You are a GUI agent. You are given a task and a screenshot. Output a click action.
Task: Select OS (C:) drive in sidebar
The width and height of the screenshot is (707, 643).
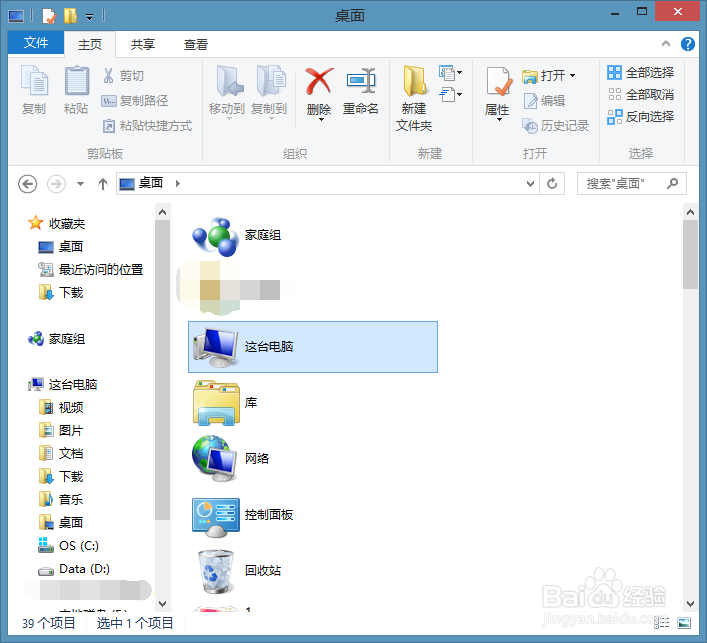69,546
